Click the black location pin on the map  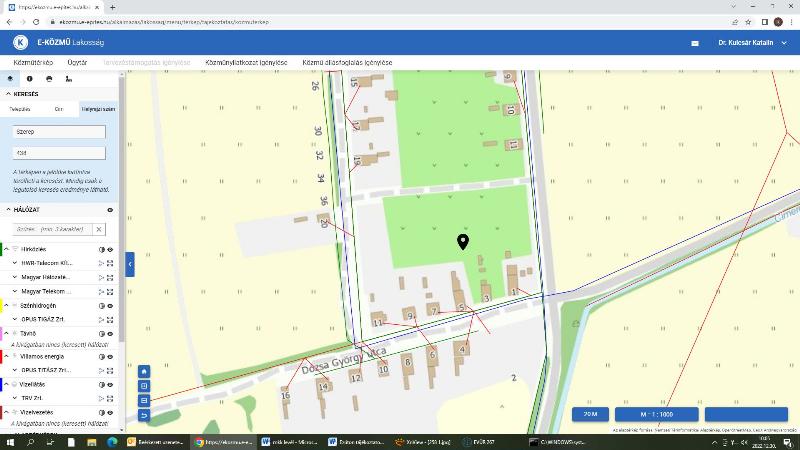click(x=463, y=242)
